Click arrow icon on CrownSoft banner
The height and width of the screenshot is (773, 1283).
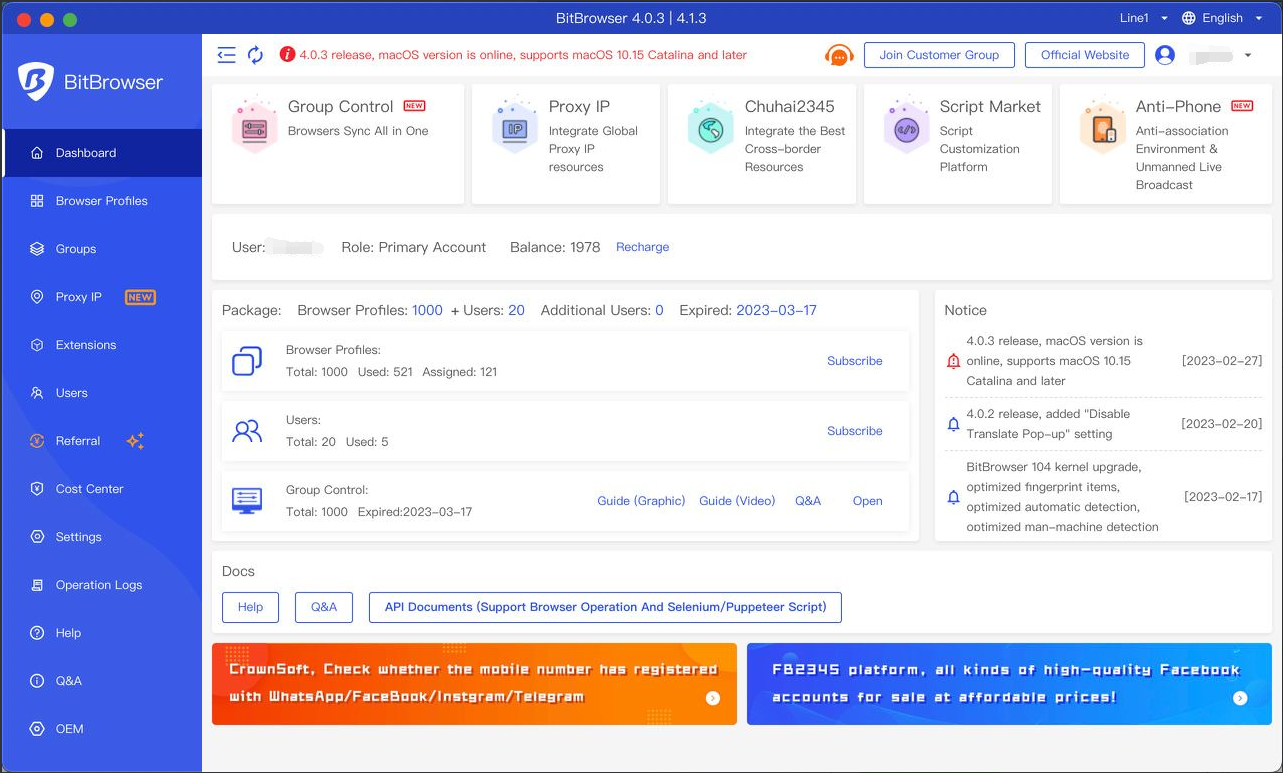coord(713,698)
